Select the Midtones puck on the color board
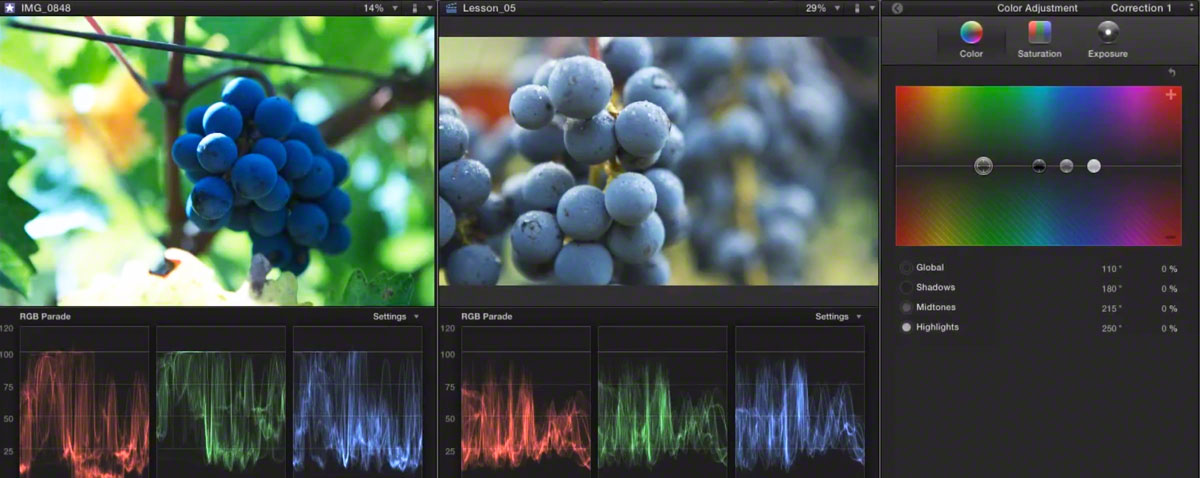 point(1066,166)
